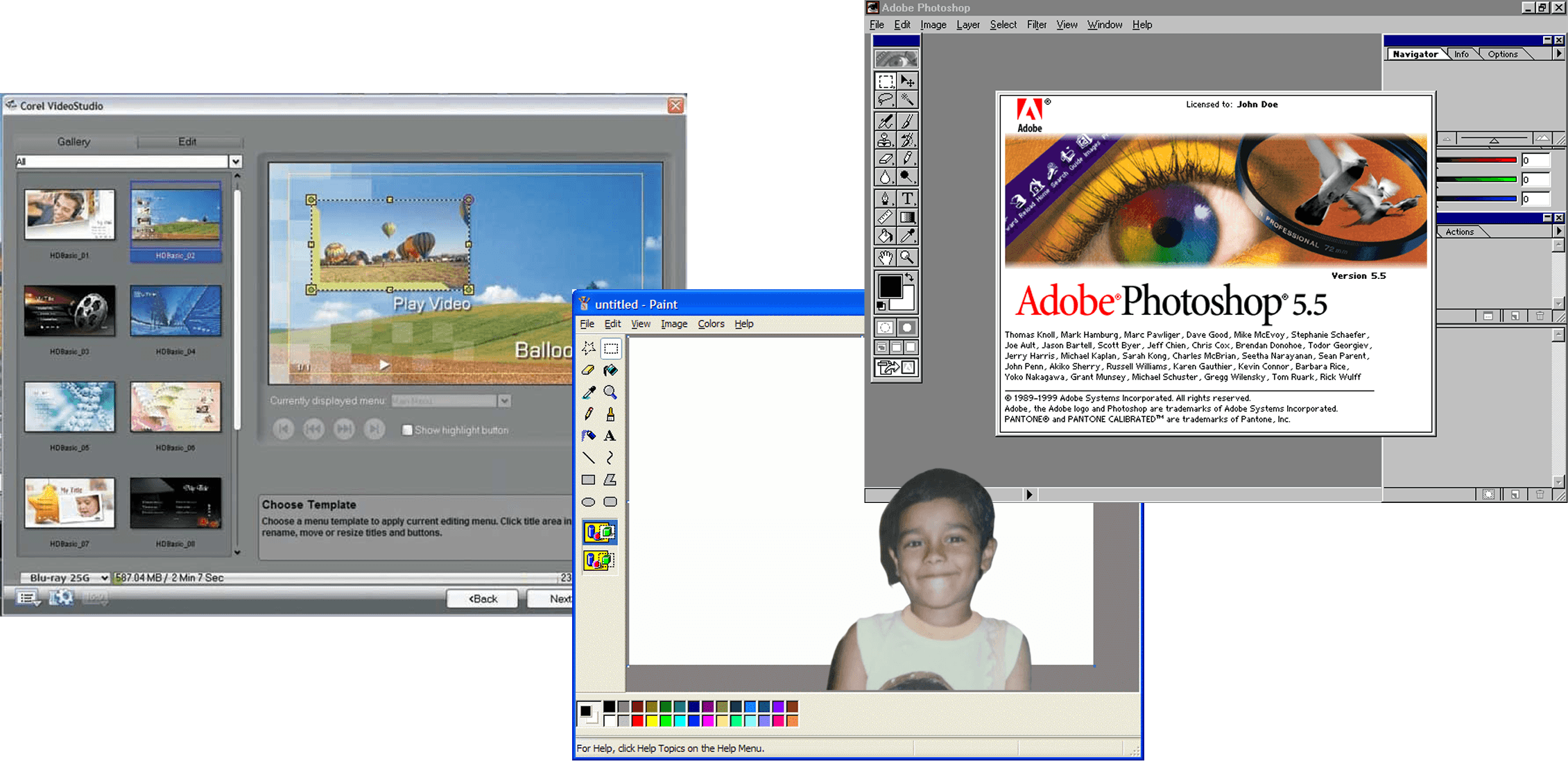Choose the Fill With Color bucket in Paint
This screenshot has height=761, width=1568.
[x=610, y=370]
